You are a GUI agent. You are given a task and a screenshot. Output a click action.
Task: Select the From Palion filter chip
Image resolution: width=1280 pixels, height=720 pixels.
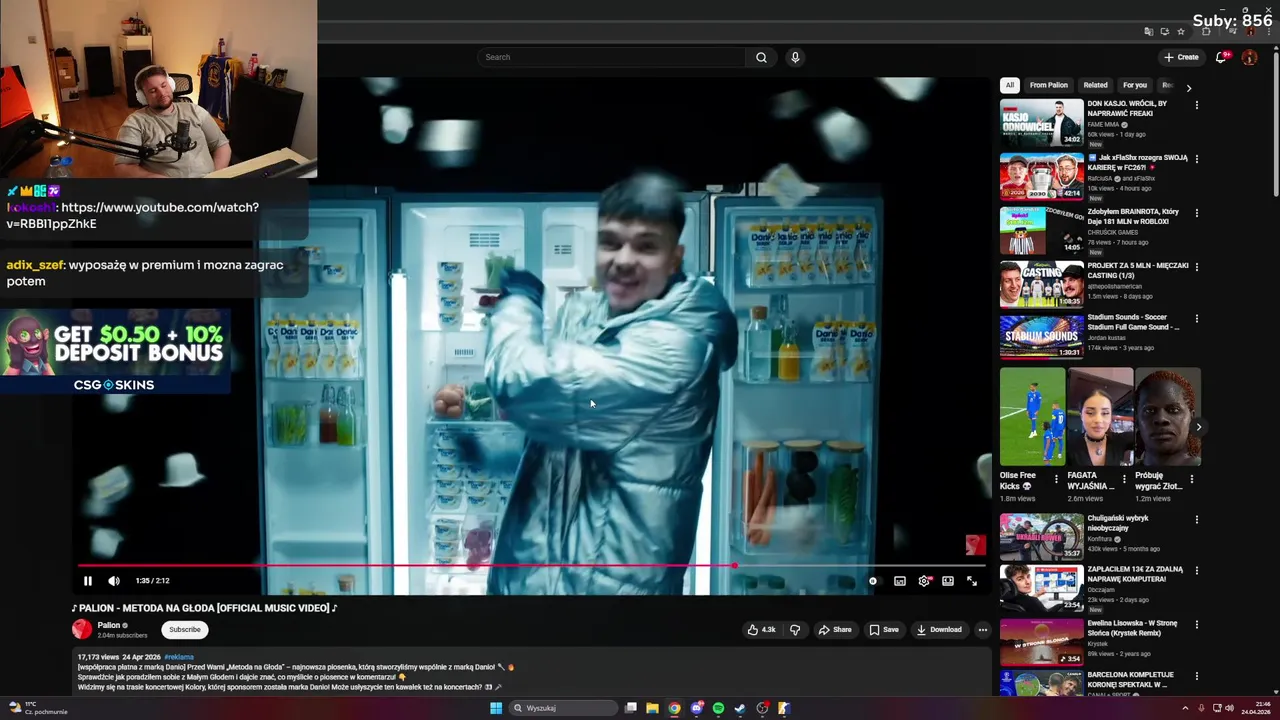[1049, 85]
